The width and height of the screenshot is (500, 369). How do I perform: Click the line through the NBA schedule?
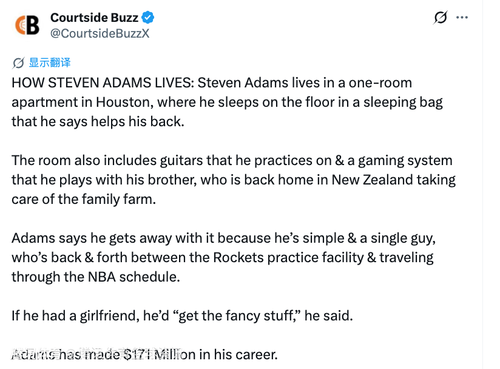click(96, 277)
